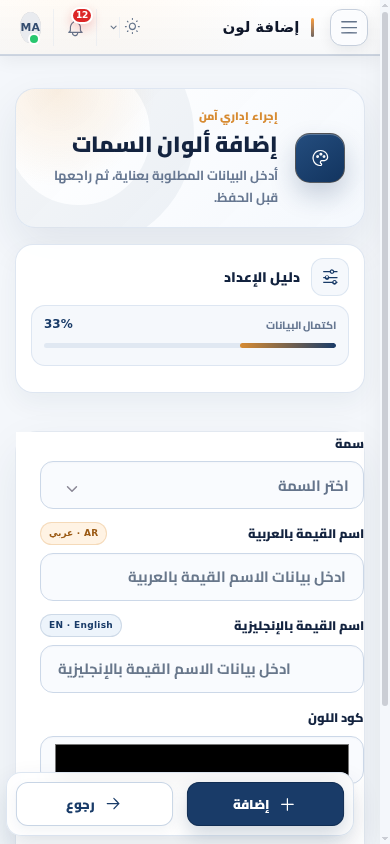Click the sliders setup guide icon
This screenshot has width=390, height=844.
pos(330,277)
